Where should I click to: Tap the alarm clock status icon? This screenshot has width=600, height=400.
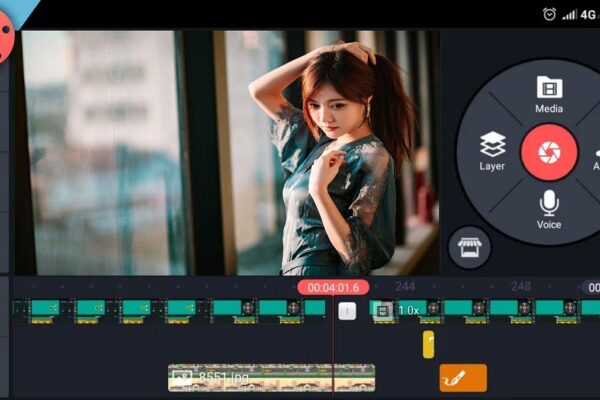(x=549, y=15)
